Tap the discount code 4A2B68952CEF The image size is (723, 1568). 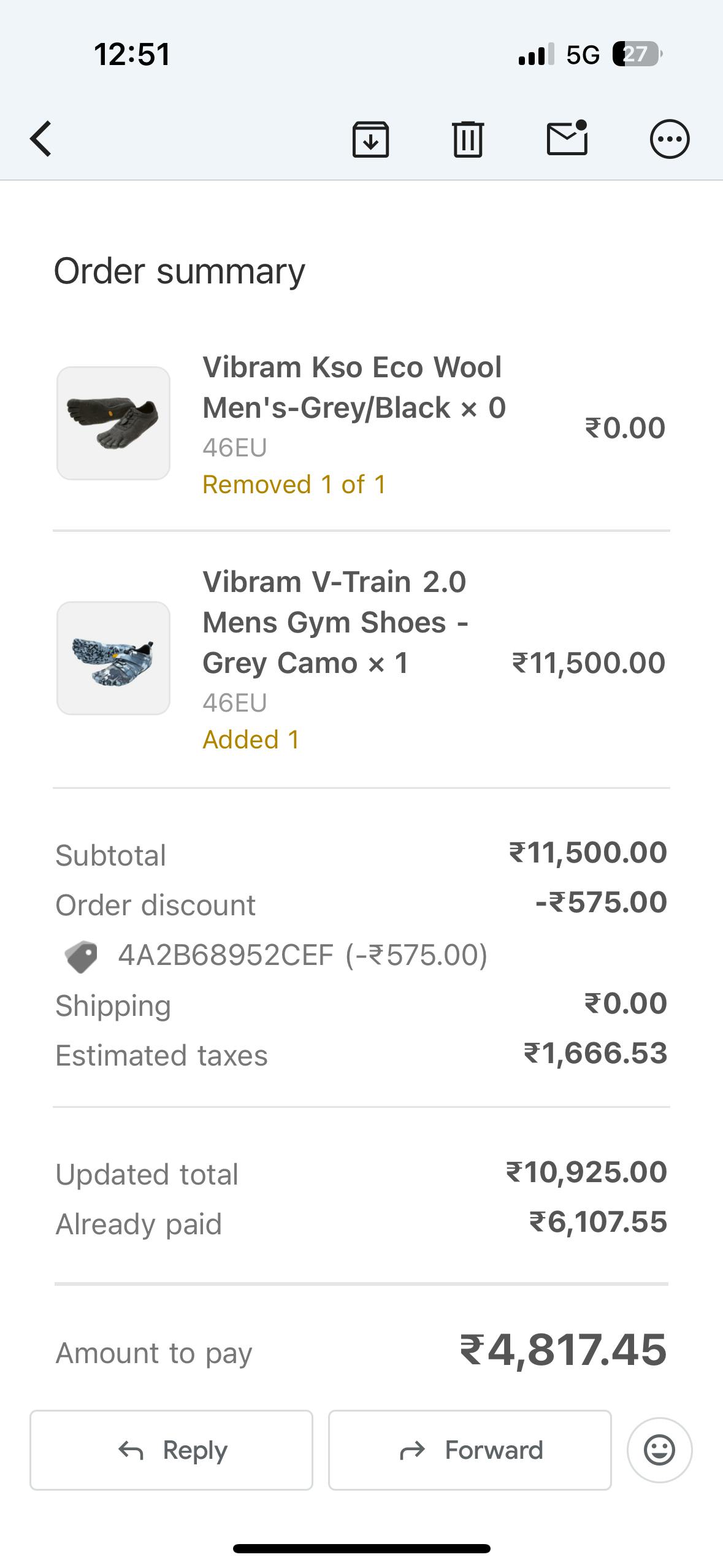click(226, 955)
